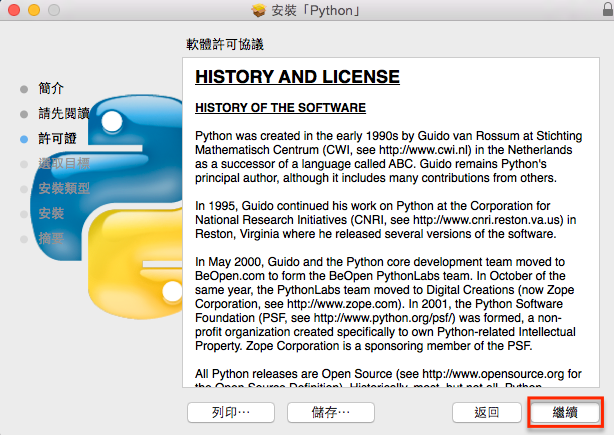This screenshot has width=614, height=435.
Task: Click the package icon next to the window title
Action: click(x=258, y=10)
